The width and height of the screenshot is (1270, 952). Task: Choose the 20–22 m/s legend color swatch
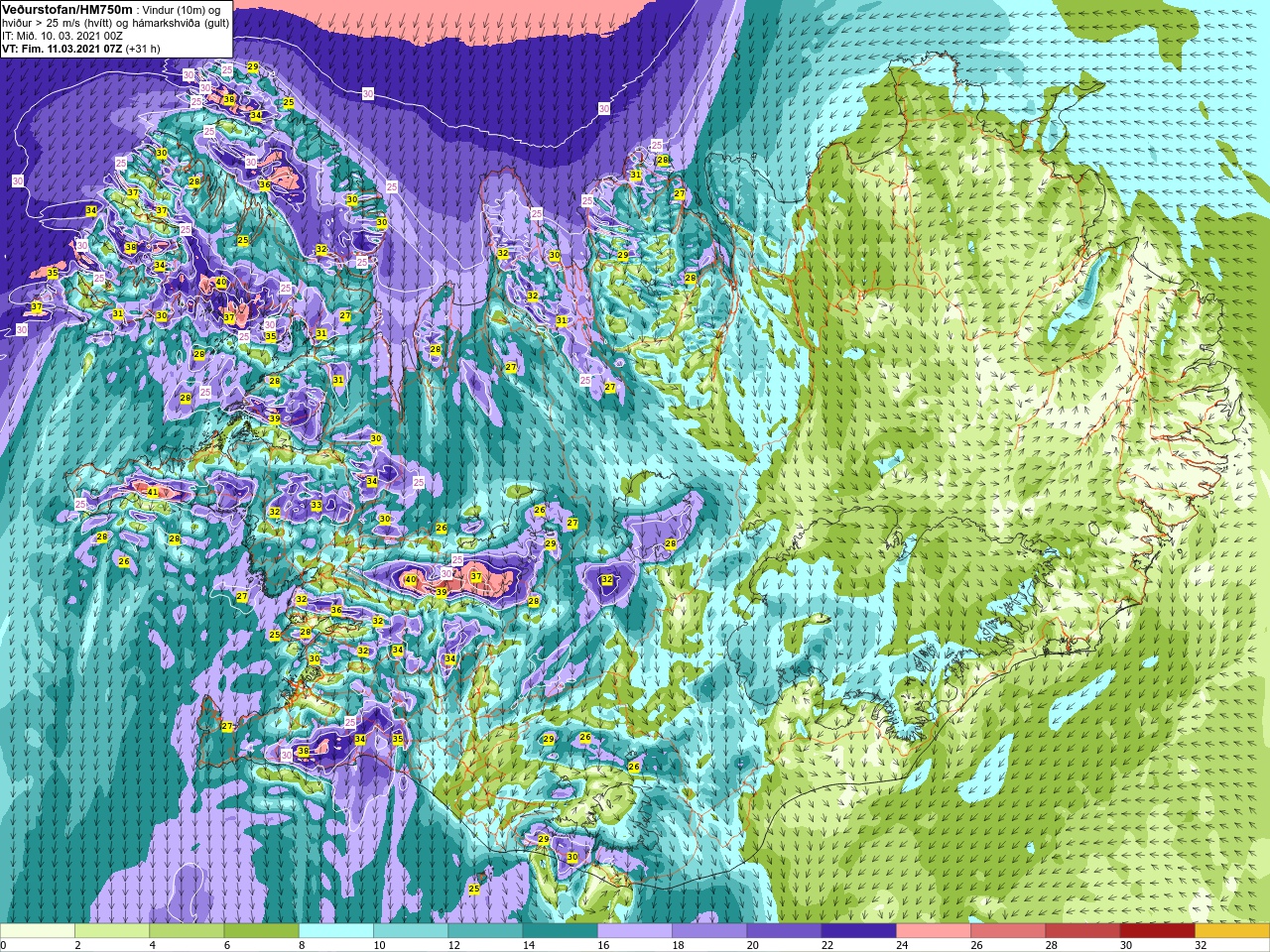(784, 931)
